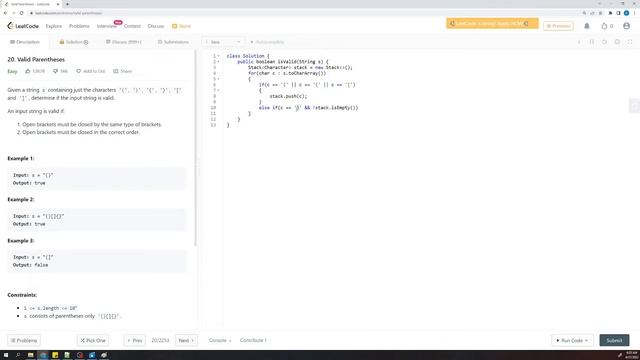
Task: Open File Explorer from taskbar
Action: 30,355
